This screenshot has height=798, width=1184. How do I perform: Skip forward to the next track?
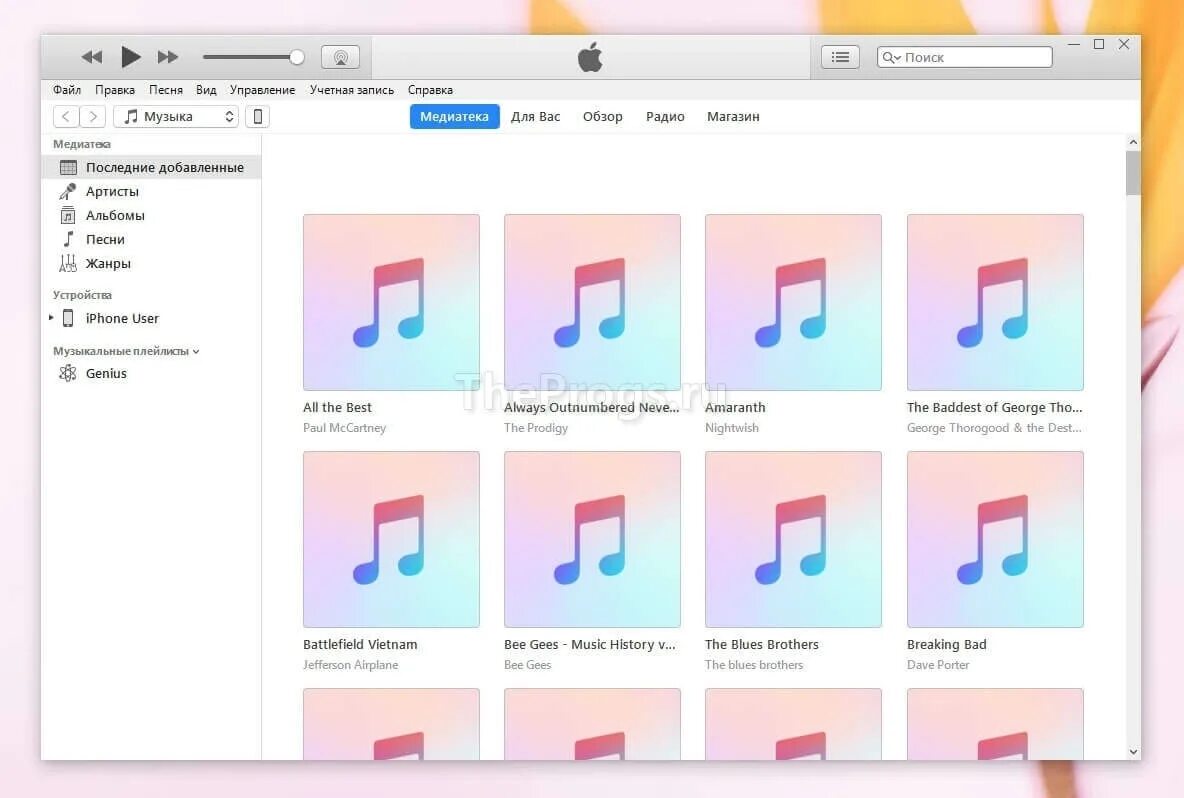[x=168, y=57]
